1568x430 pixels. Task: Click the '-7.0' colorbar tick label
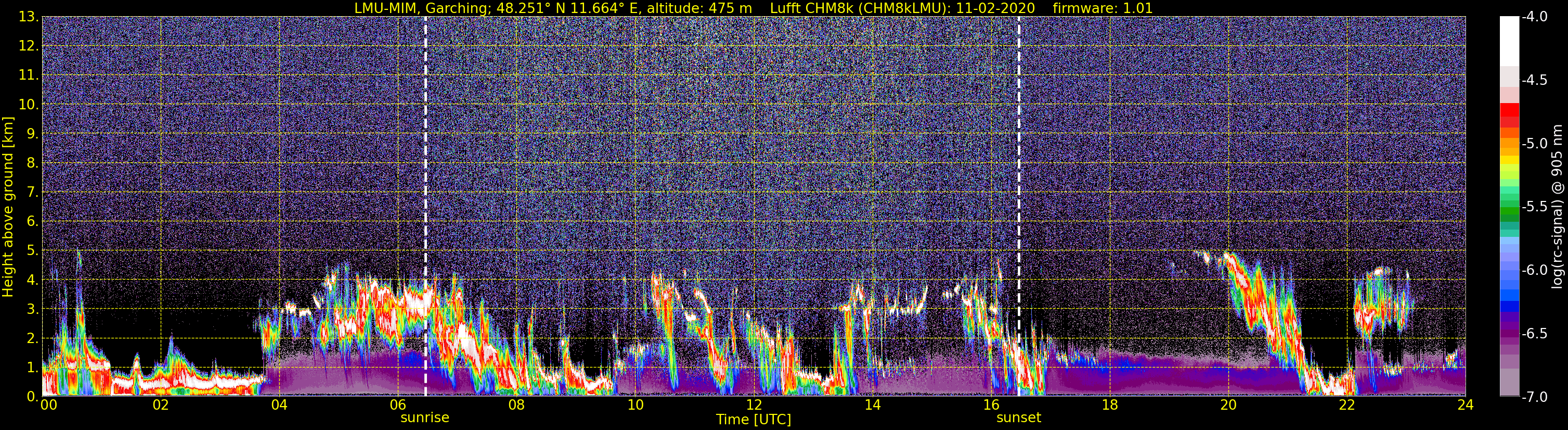(1534, 397)
